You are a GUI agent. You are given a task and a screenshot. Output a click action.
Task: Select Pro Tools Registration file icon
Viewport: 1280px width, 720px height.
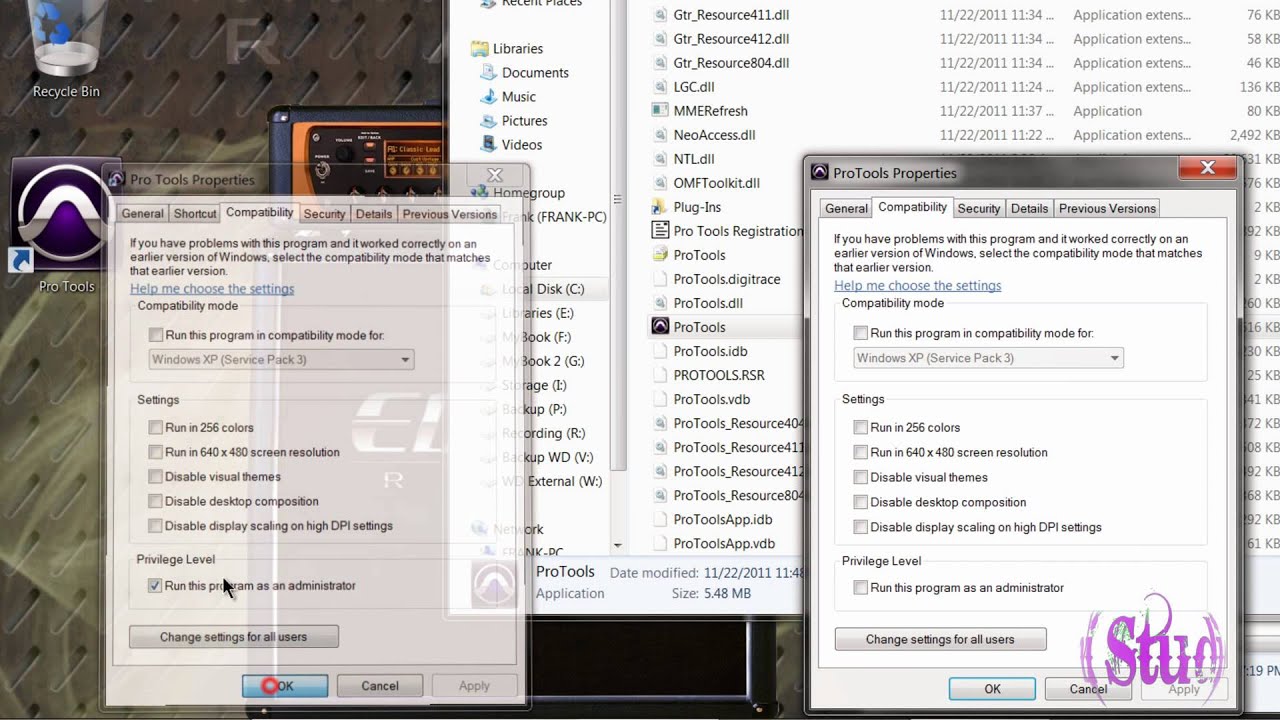pos(660,231)
